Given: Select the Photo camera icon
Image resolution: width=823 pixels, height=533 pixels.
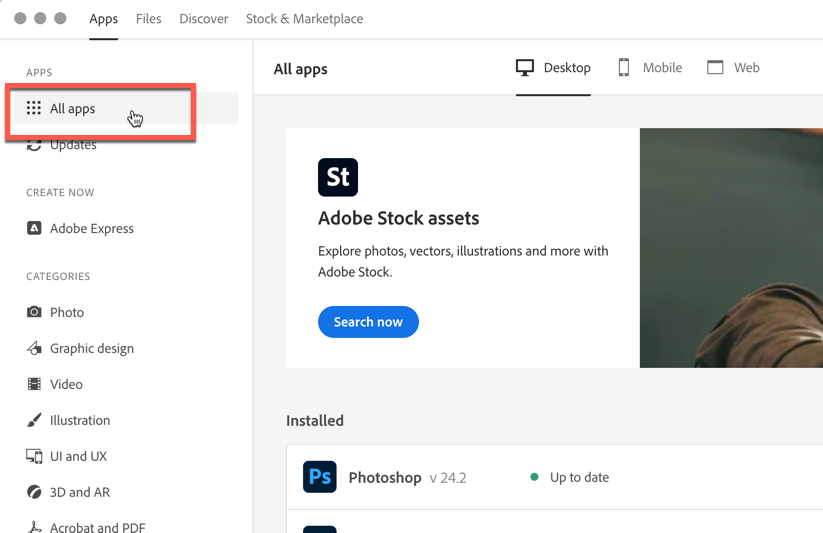Looking at the screenshot, I should pyautogui.click(x=34, y=312).
